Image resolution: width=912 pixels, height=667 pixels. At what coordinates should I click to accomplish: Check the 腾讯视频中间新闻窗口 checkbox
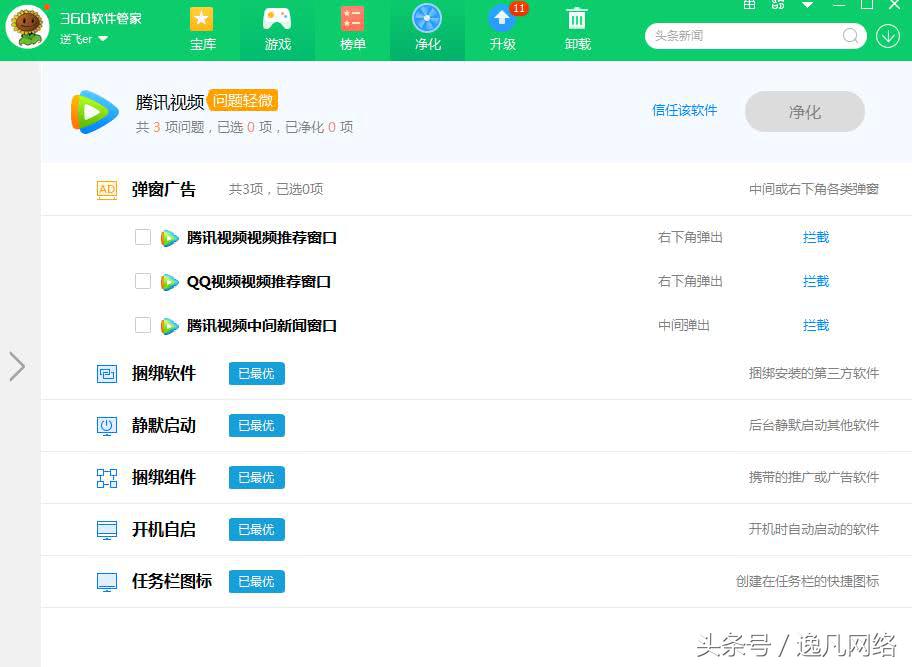point(143,325)
